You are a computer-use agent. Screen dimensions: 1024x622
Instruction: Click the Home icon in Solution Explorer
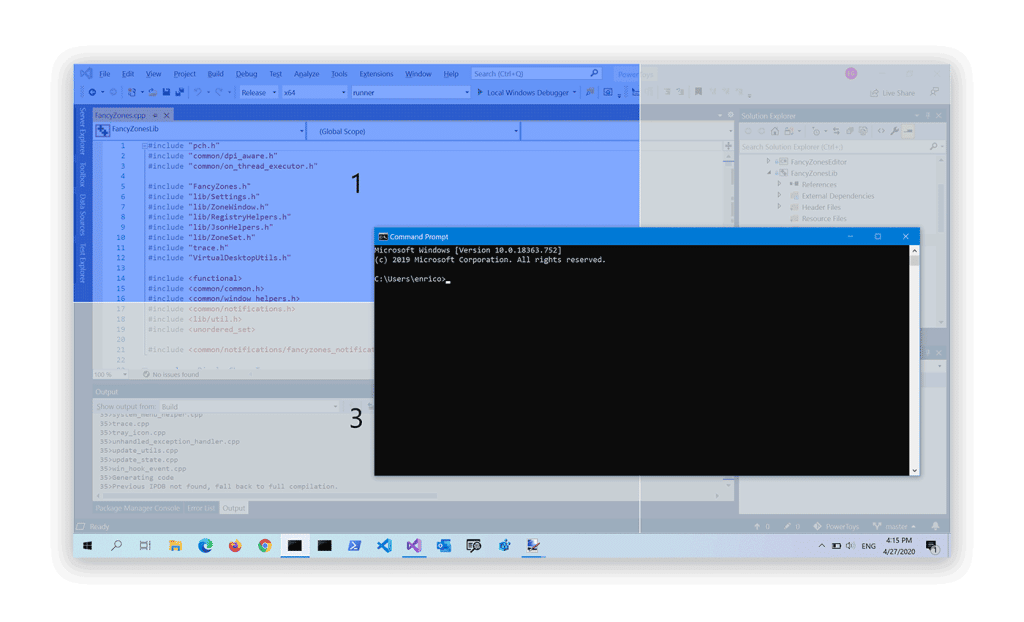(776, 131)
